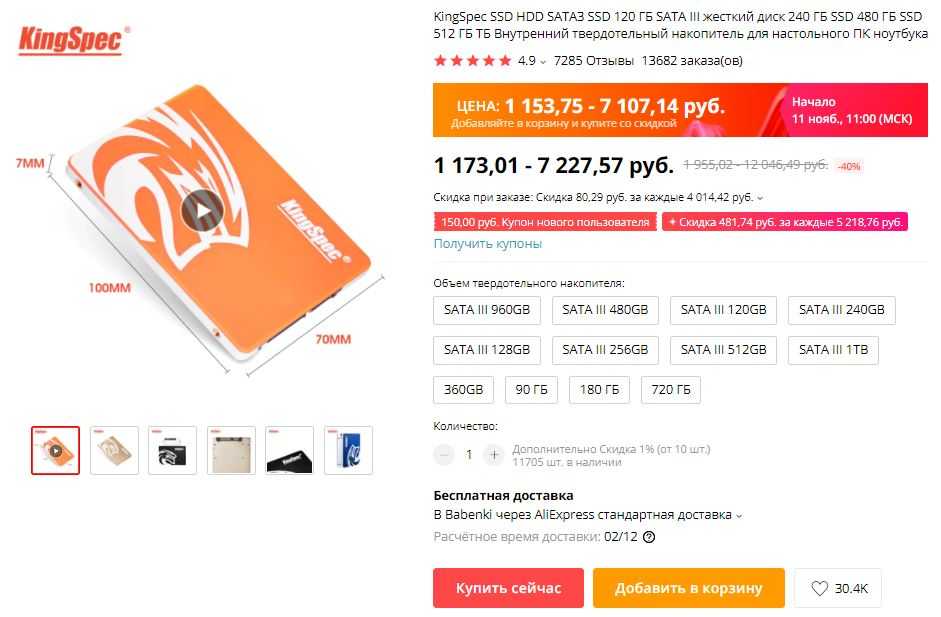This screenshot has width=941, height=617.
Task: Click the Получить купоны link
Action: [487, 244]
